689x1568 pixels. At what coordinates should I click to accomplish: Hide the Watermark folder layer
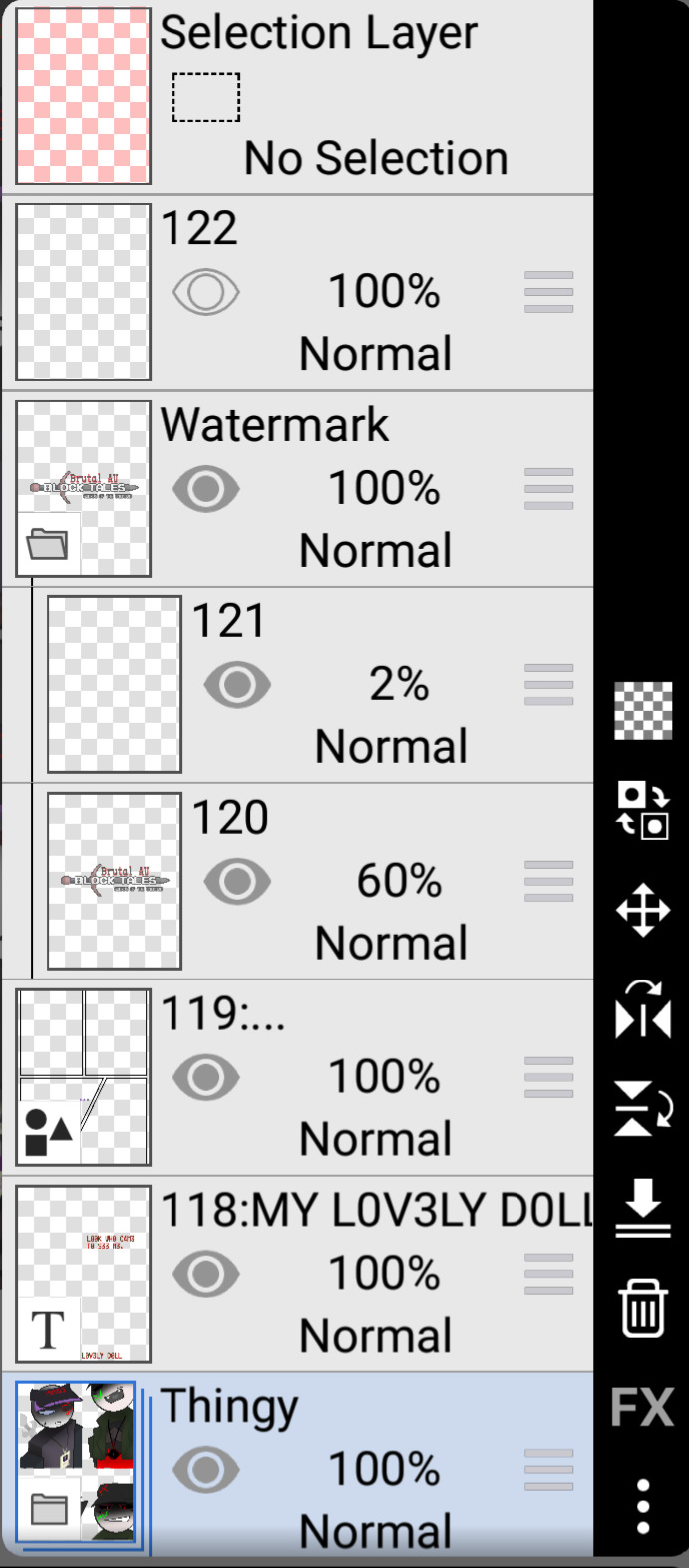pyautogui.click(x=206, y=489)
